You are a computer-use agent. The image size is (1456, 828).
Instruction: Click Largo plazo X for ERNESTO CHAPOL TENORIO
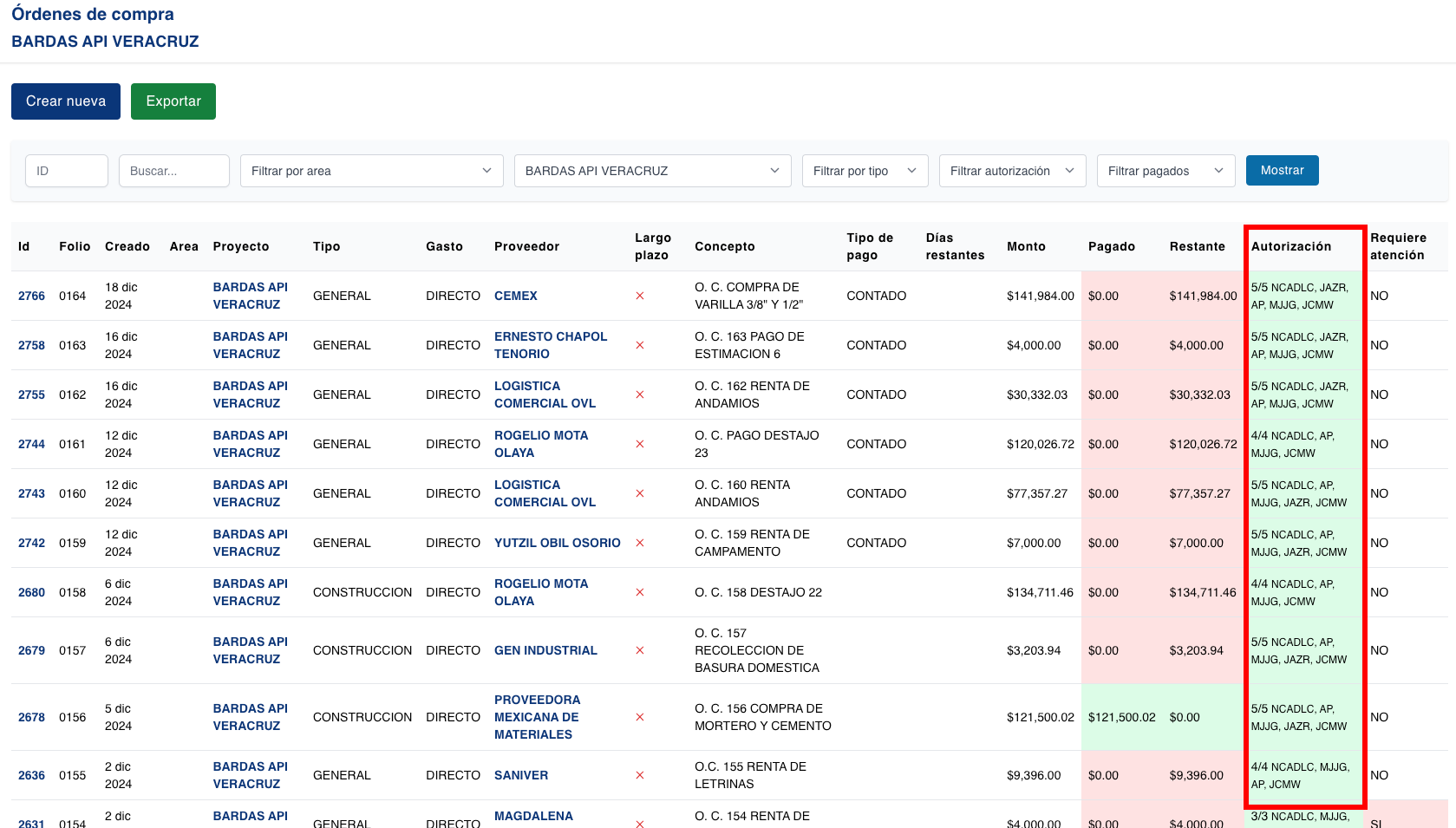point(640,345)
